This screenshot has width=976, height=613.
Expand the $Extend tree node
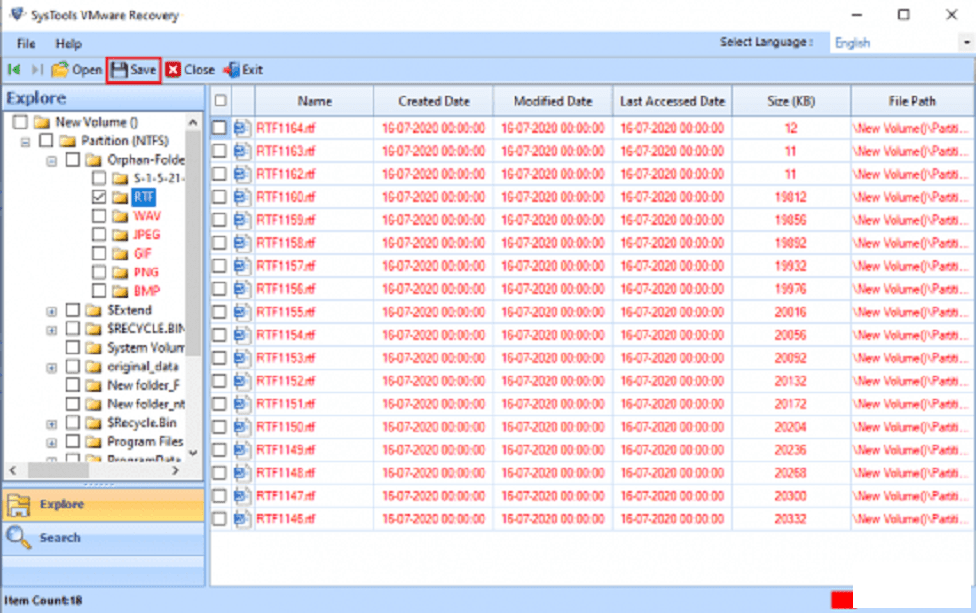52,311
